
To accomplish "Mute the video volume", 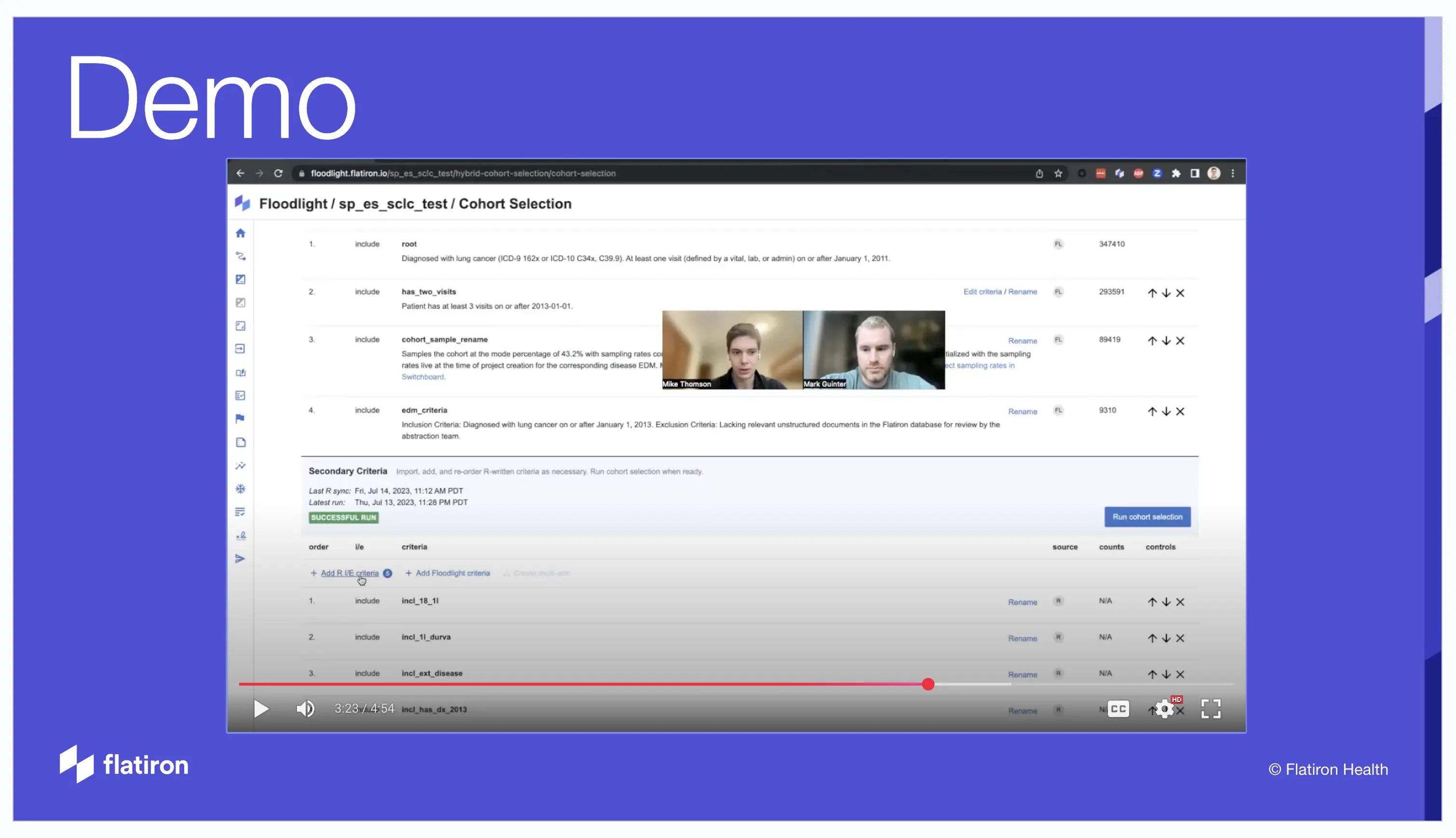I will pos(306,708).
